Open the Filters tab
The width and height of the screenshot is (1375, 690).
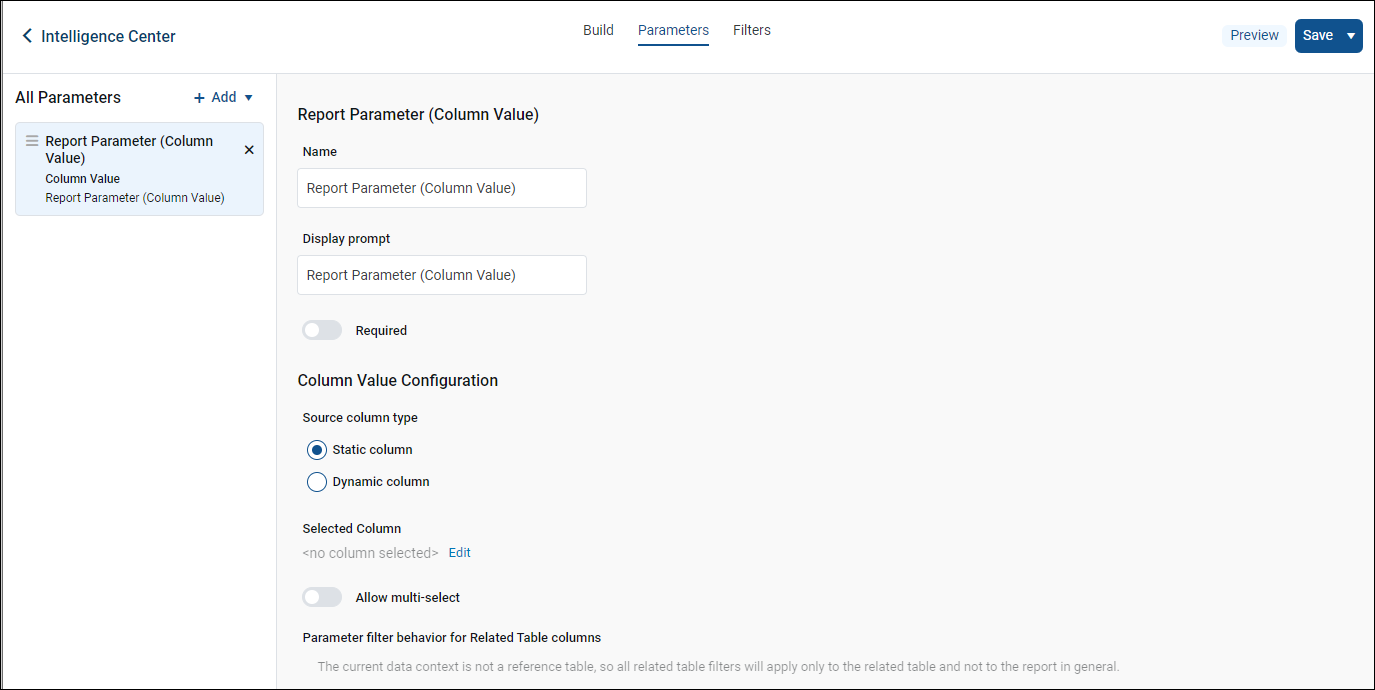click(x=751, y=30)
